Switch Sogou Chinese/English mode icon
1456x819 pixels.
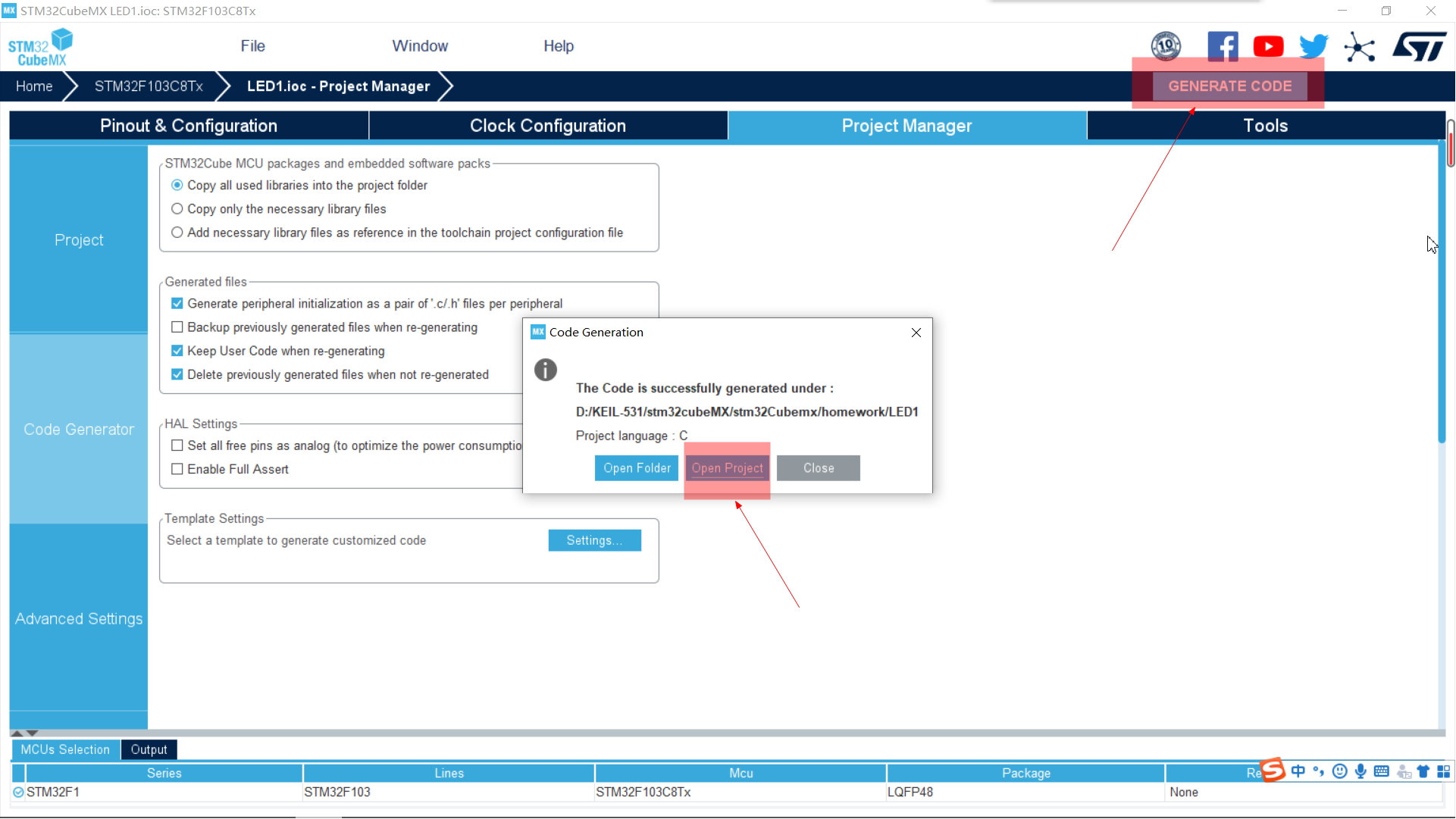[x=1298, y=771]
